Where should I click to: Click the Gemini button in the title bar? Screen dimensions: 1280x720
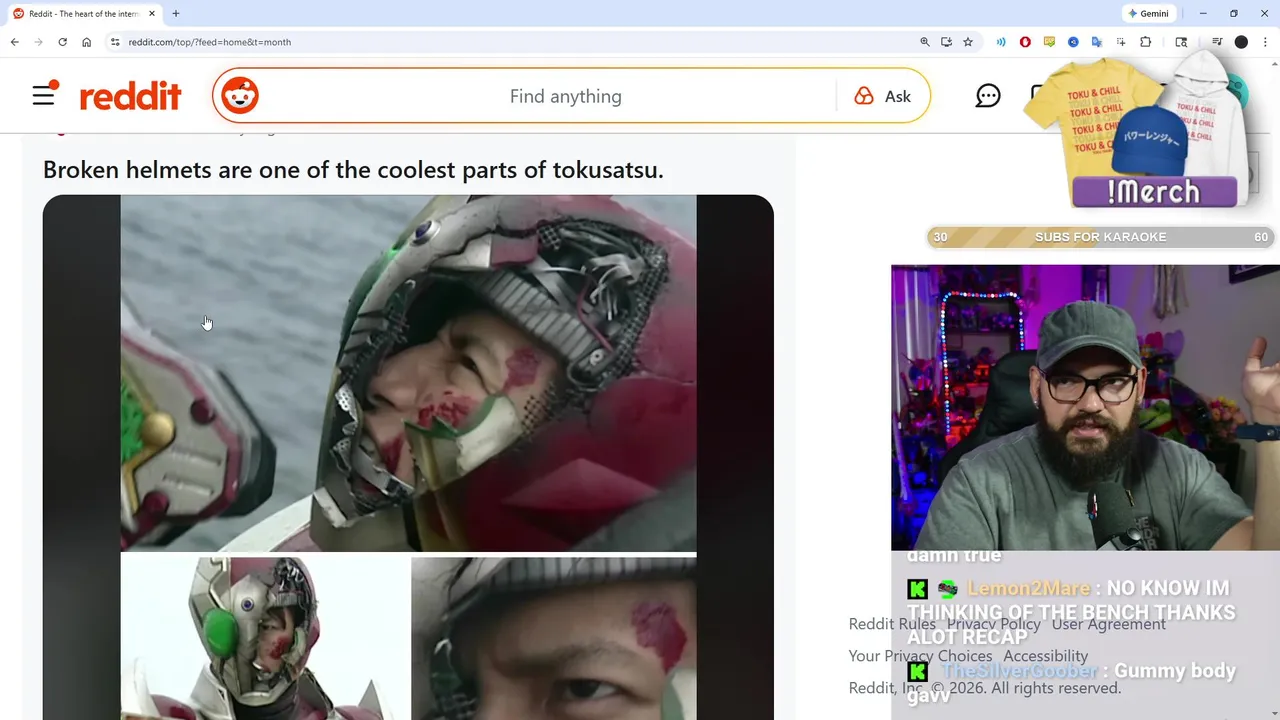(x=1148, y=14)
